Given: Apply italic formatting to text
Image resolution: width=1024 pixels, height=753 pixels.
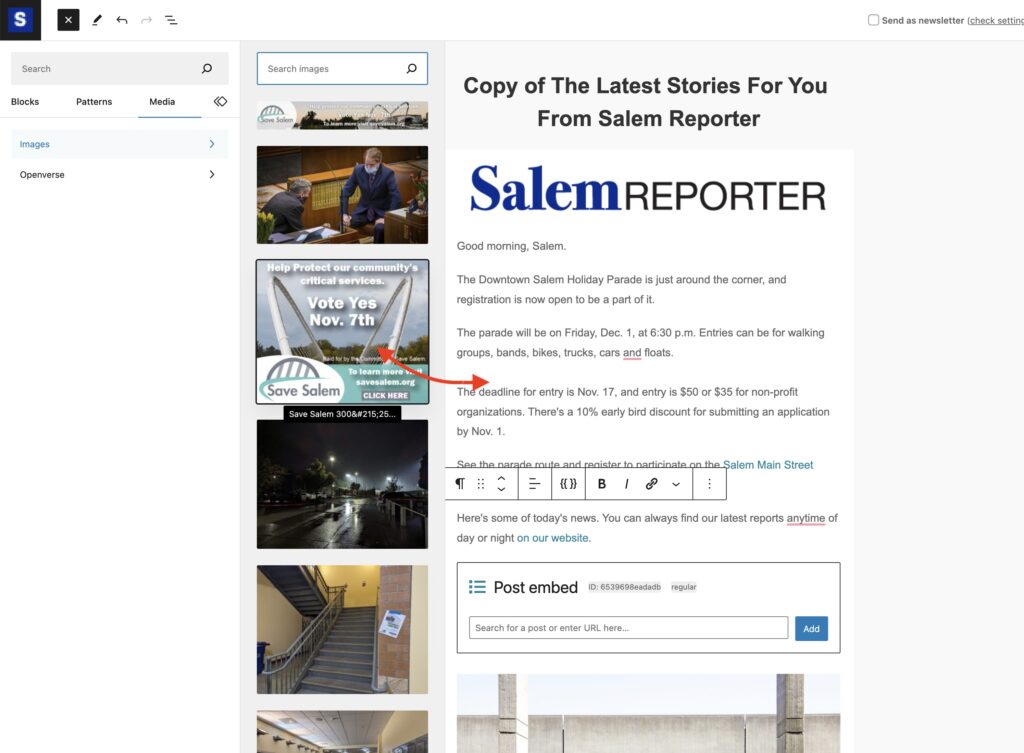Looking at the screenshot, I should coord(626,484).
